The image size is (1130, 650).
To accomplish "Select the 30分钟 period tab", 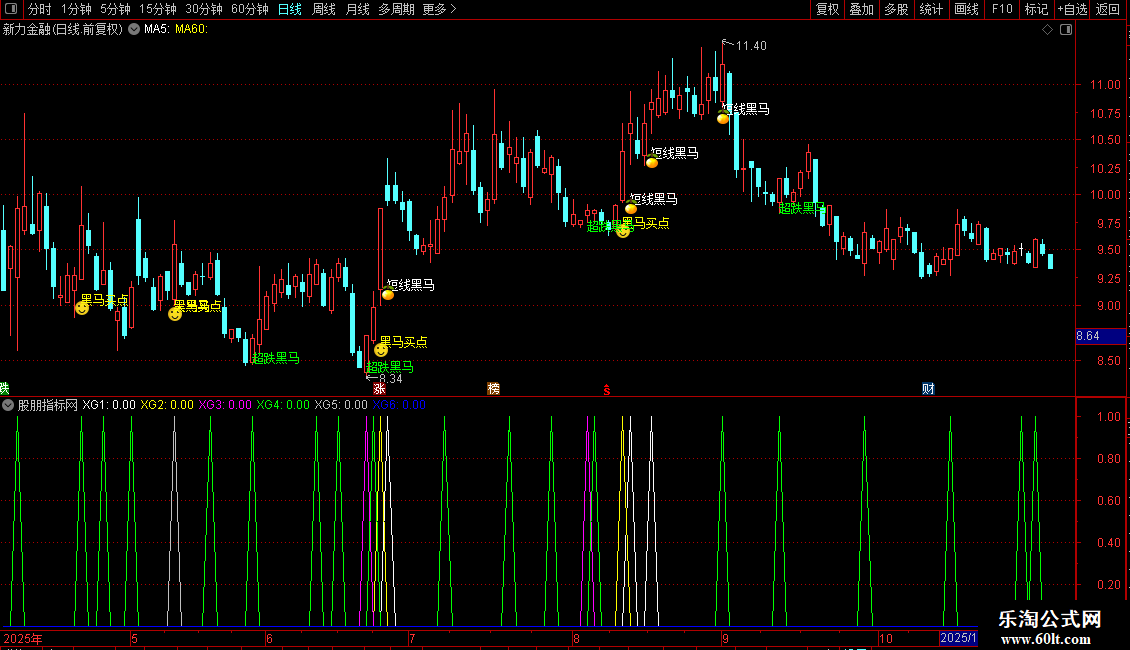I will (x=204, y=9).
